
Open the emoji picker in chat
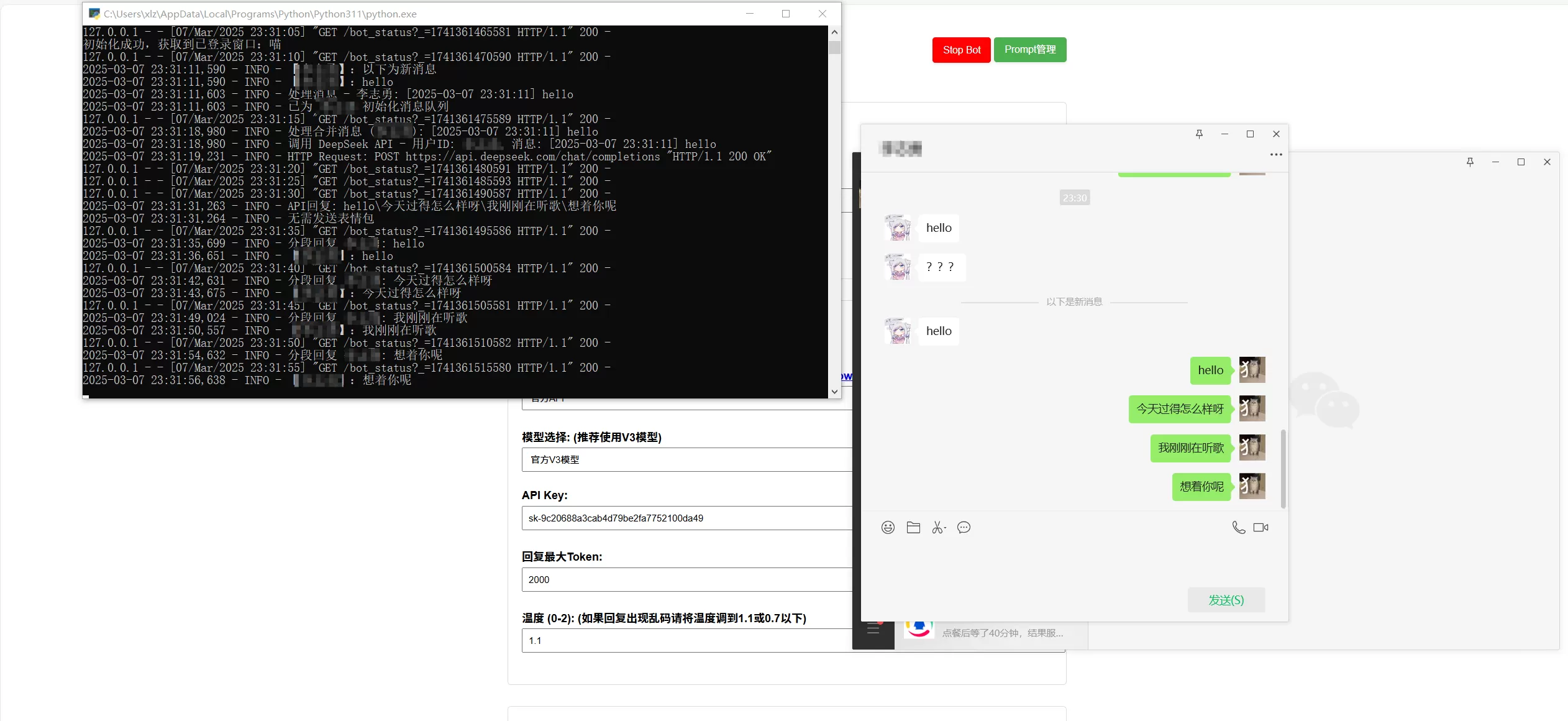pos(888,528)
